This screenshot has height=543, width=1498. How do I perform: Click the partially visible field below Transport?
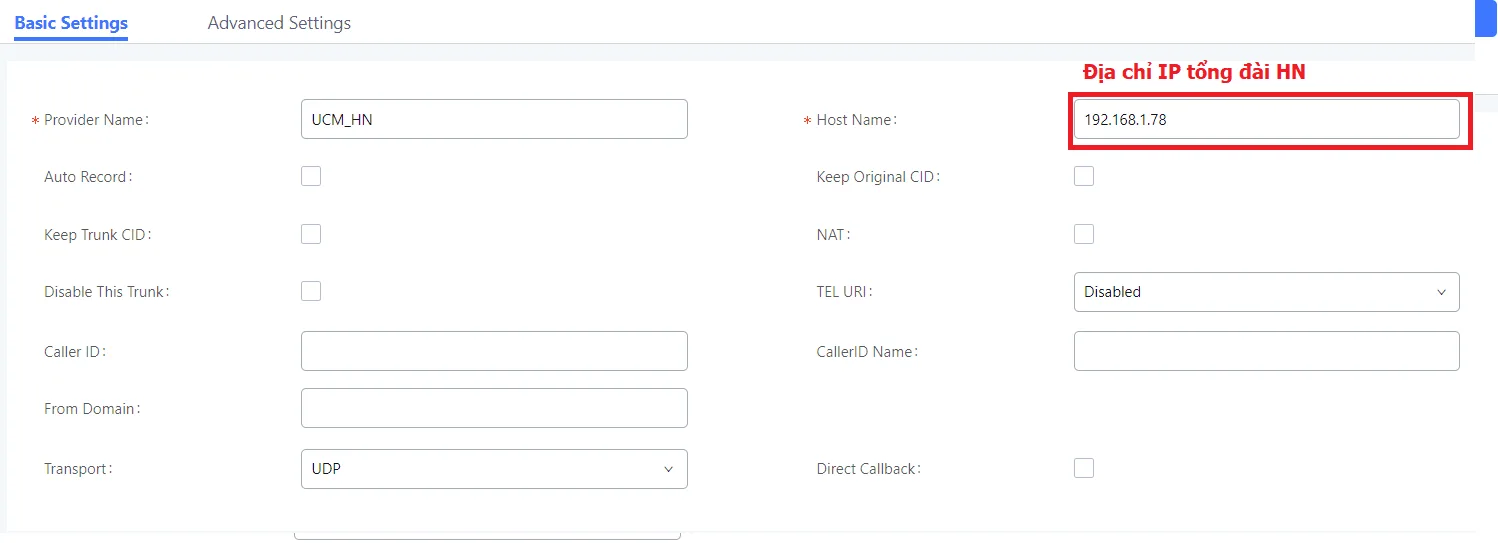[x=487, y=536]
